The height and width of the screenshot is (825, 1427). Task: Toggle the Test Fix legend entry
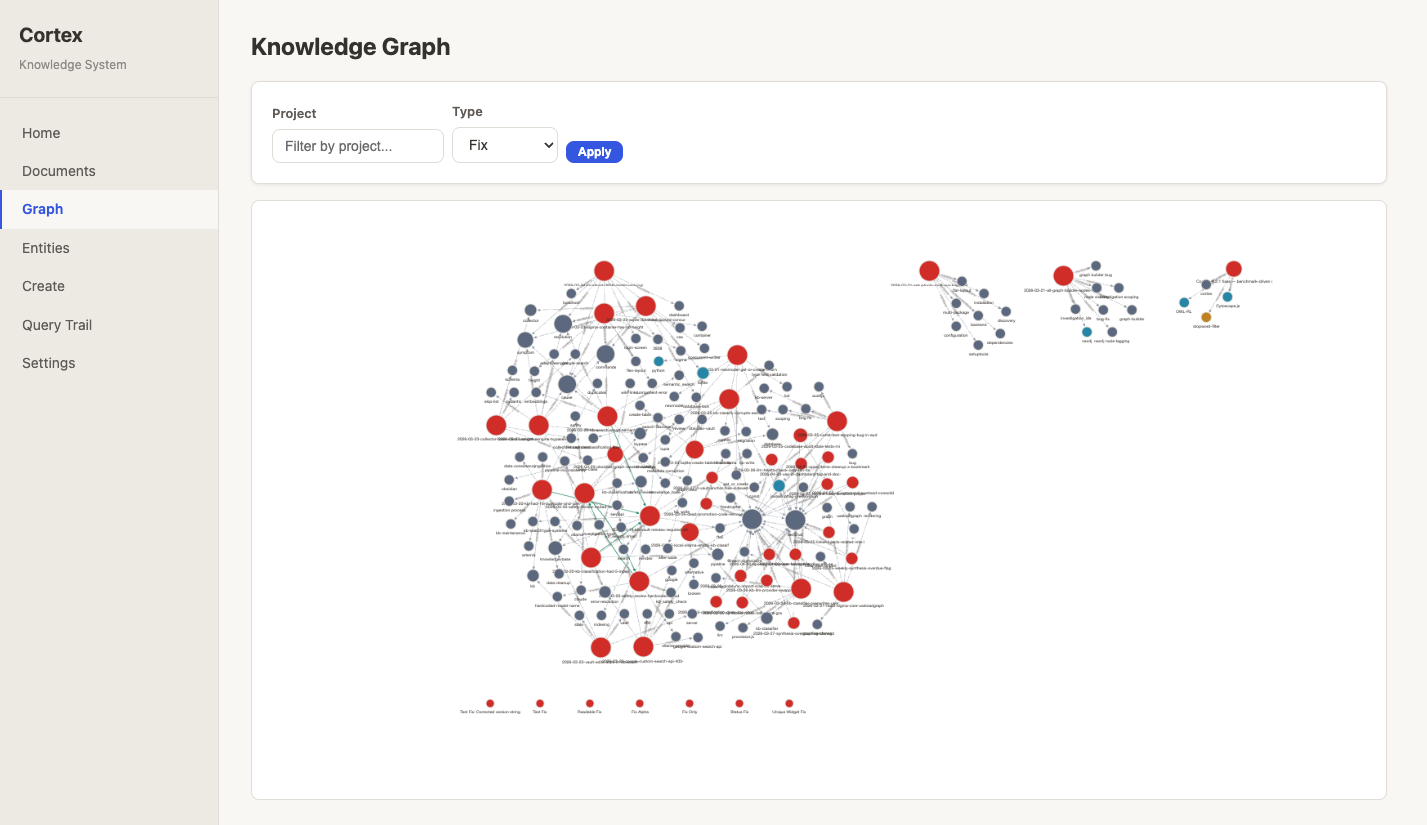click(540, 702)
